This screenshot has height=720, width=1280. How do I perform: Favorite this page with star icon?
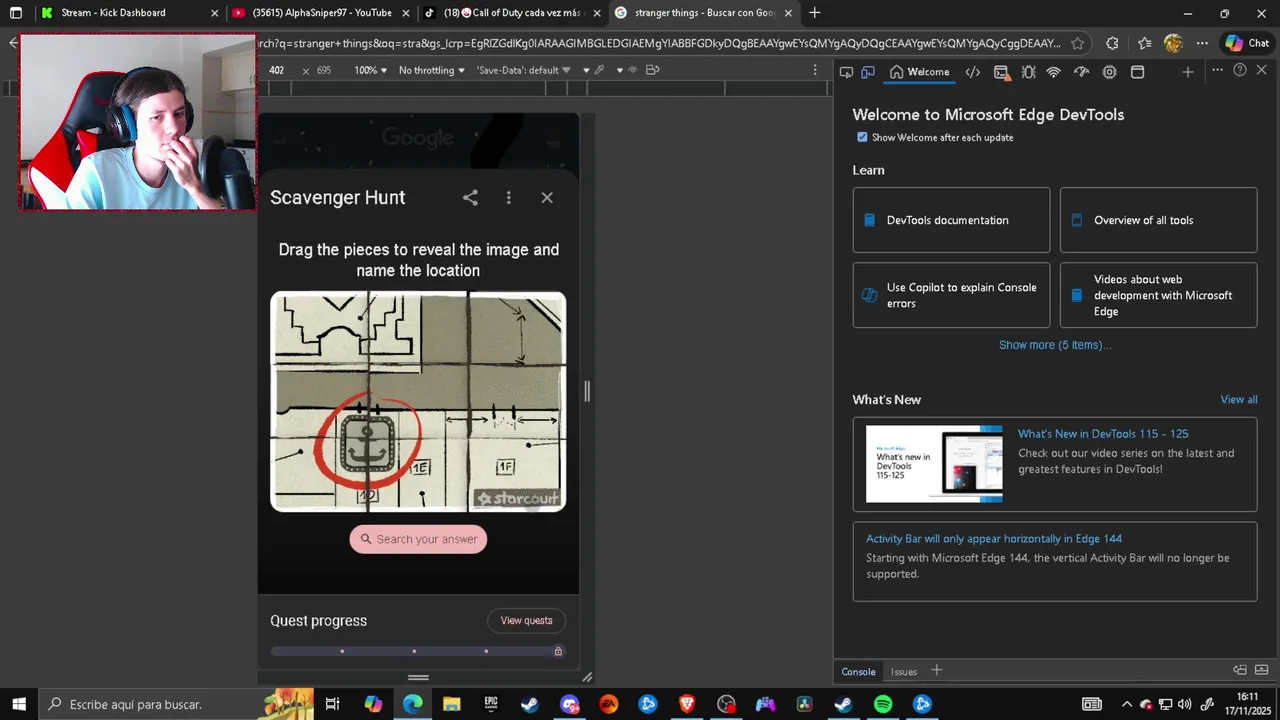(1077, 43)
